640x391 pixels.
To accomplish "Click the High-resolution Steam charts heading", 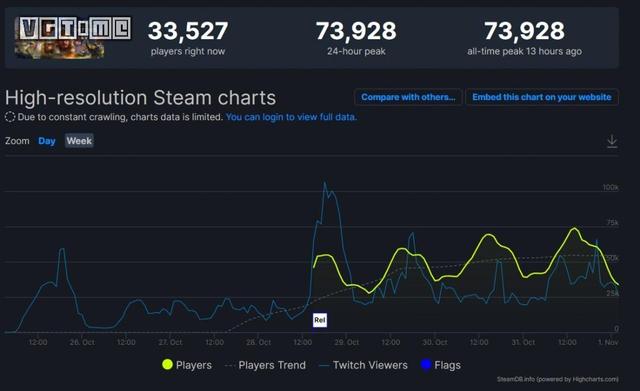I will coord(140,98).
